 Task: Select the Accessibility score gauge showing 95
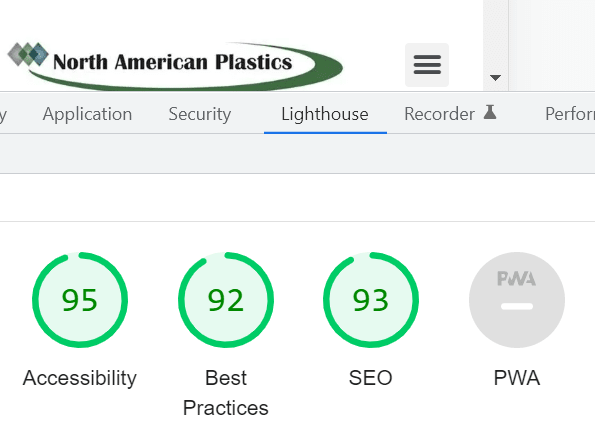coord(80,300)
